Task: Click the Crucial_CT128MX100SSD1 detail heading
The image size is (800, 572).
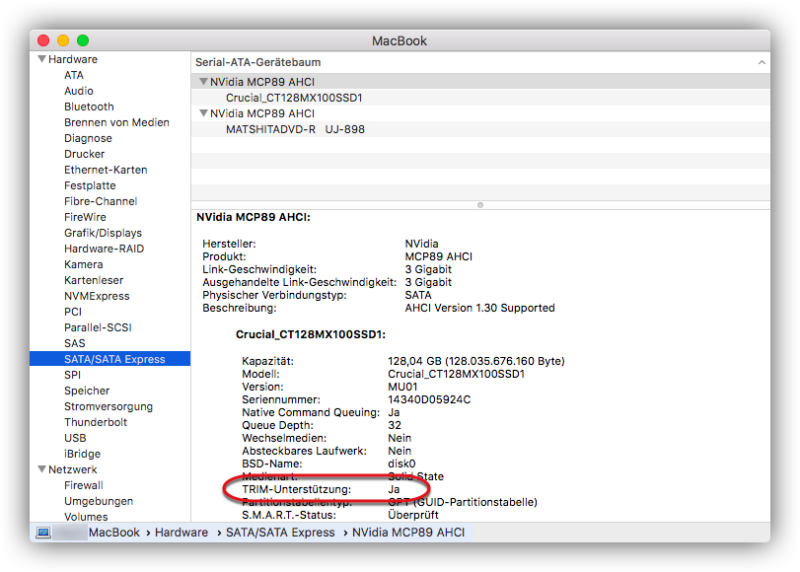Action: [311, 335]
